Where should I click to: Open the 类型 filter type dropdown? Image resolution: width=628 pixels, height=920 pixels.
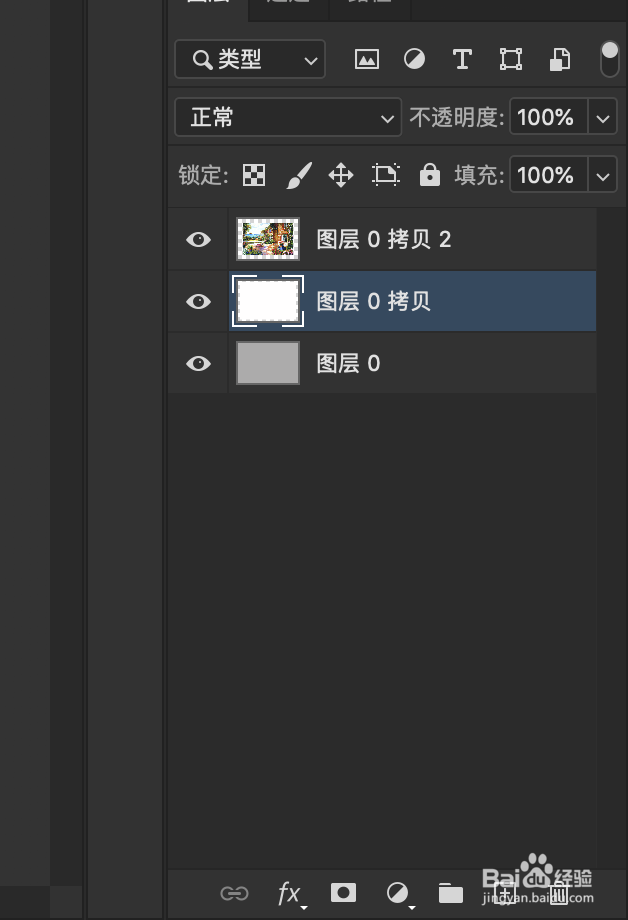[250, 59]
